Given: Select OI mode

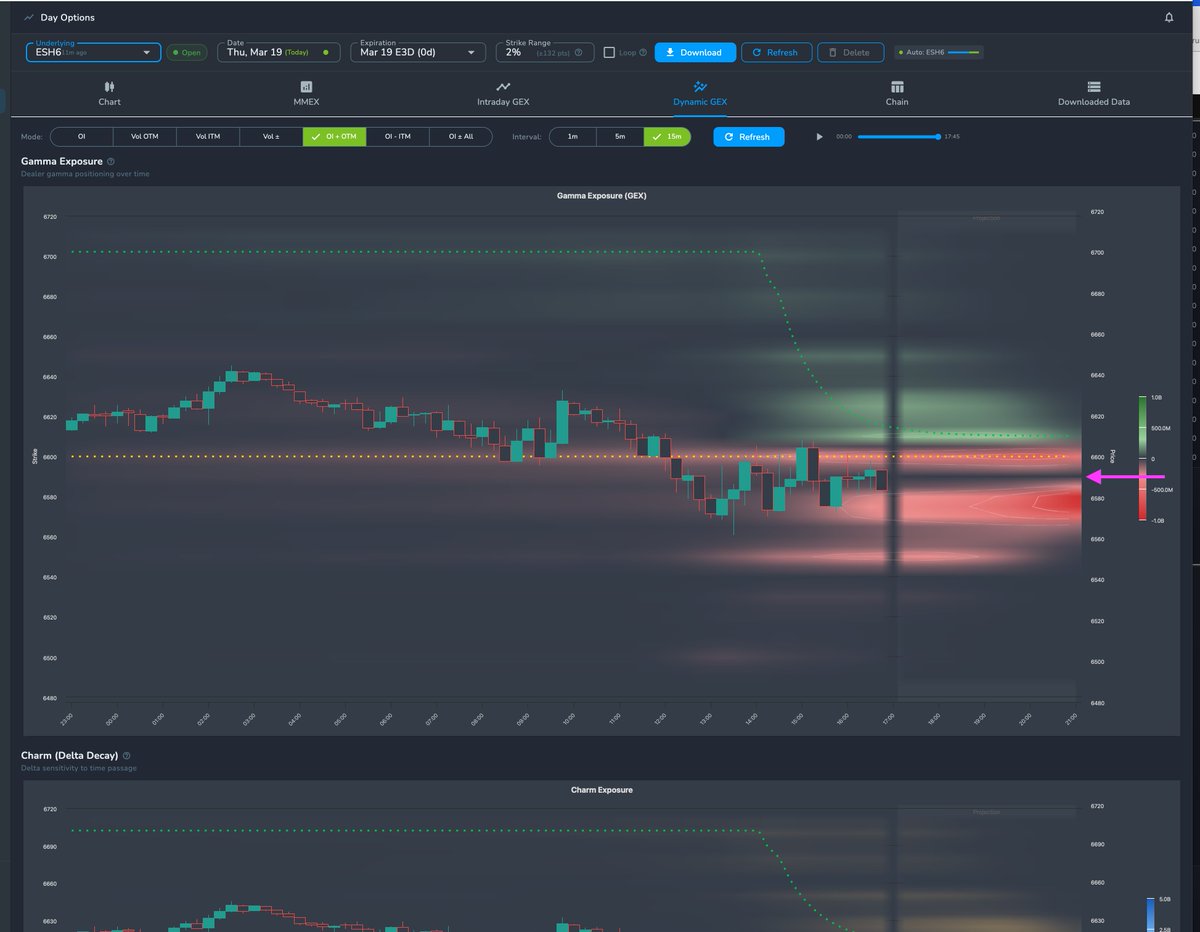Looking at the screenshot, I should coord(82,137).
